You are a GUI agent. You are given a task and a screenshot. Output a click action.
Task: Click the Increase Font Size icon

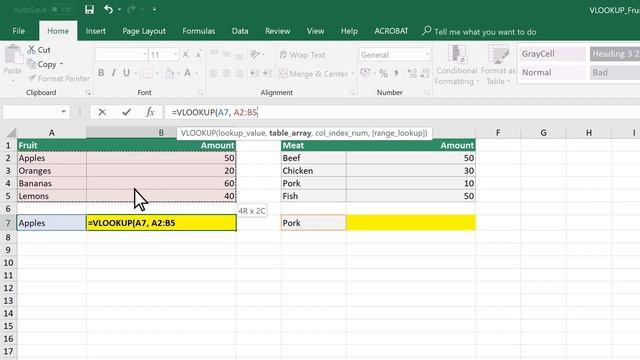[186, 54]
